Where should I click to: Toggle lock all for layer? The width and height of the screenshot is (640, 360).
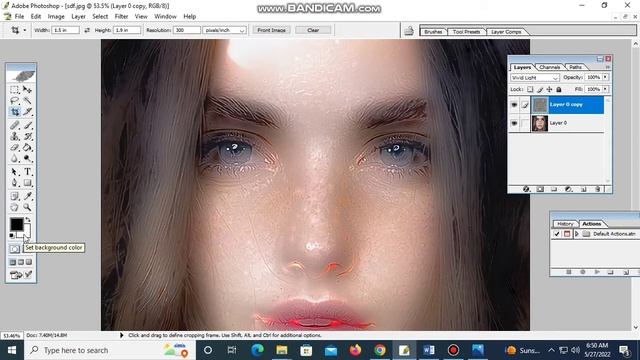pos(559,89)
